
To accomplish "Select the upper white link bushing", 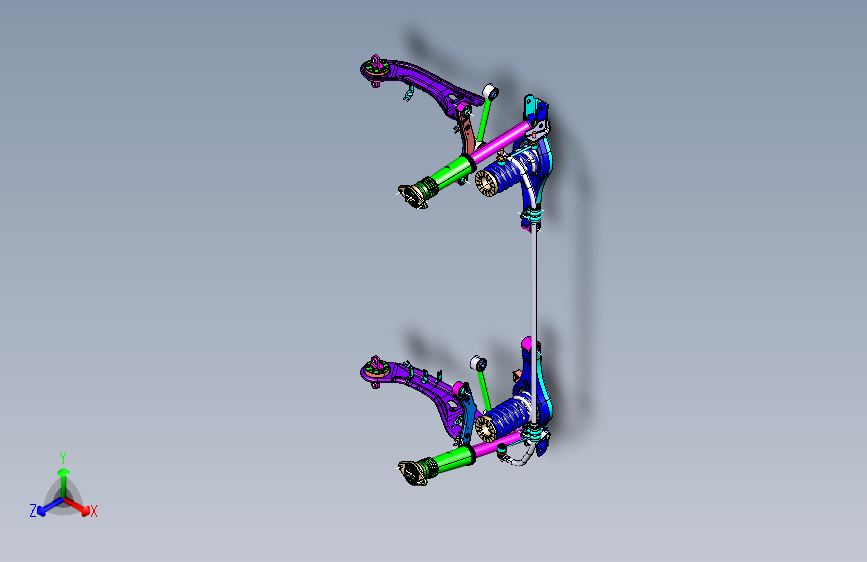I will [x=490, y=92].
